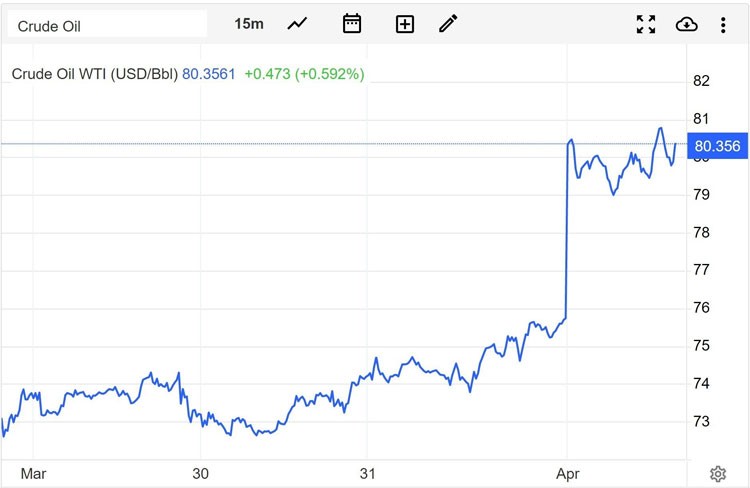Open the three-dot more options menu
This screenshot has width=750, height=488.
pos(723,24)
